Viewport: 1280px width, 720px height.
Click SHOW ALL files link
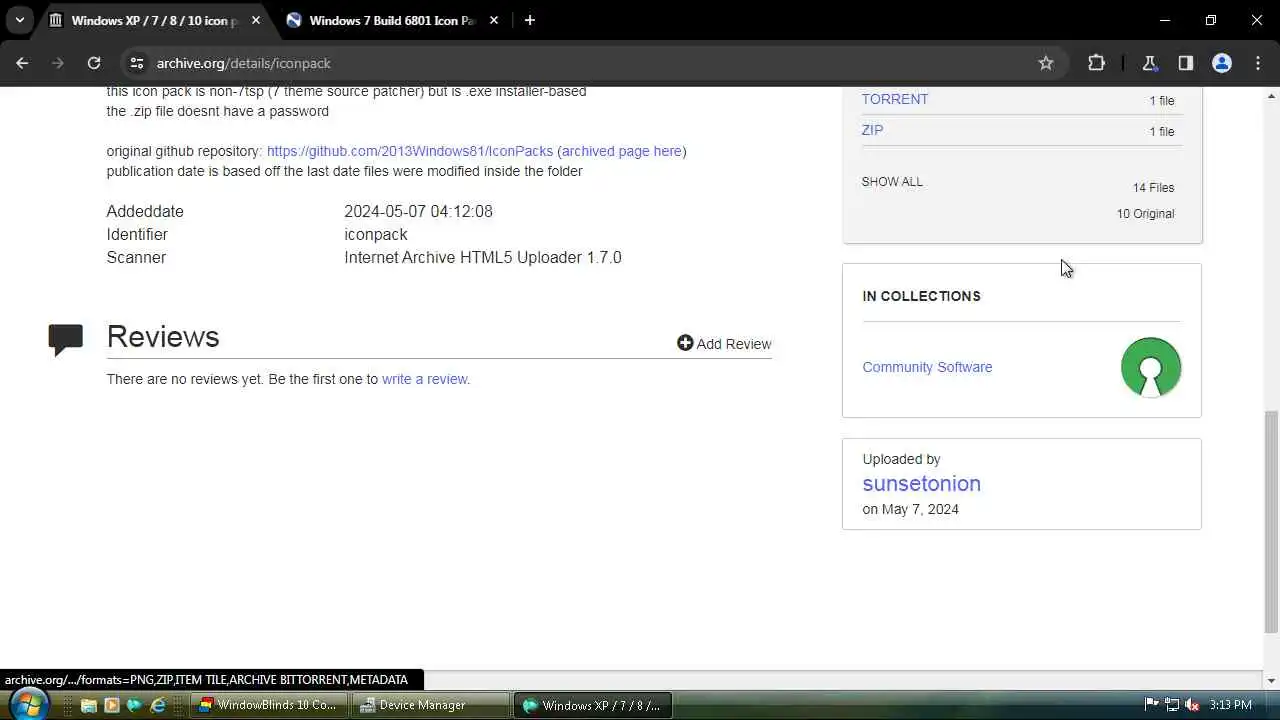892,182
